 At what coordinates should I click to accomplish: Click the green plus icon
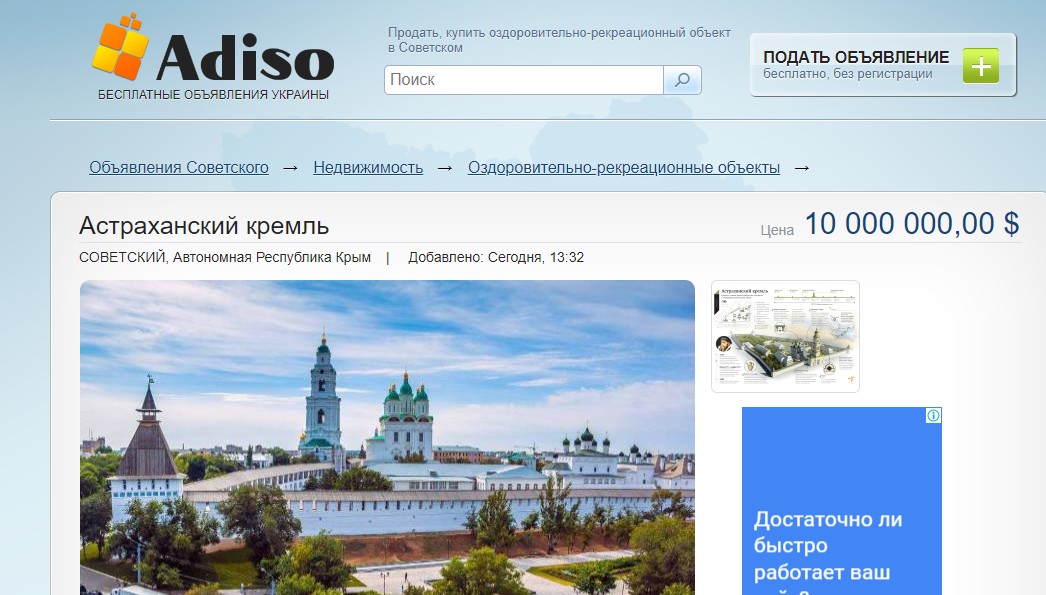[x=980, y=66]
